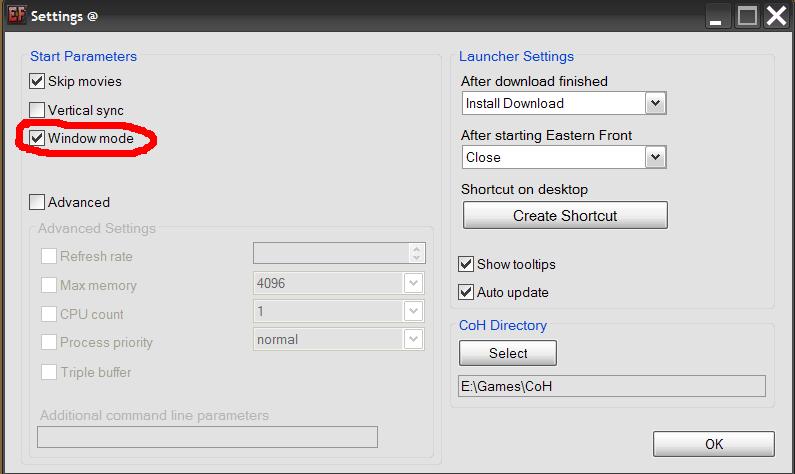Image resolution: width=795 pixels, height=474 pixels.
Task: Click the Additional command line parameters label
Action: coord(155,416)
